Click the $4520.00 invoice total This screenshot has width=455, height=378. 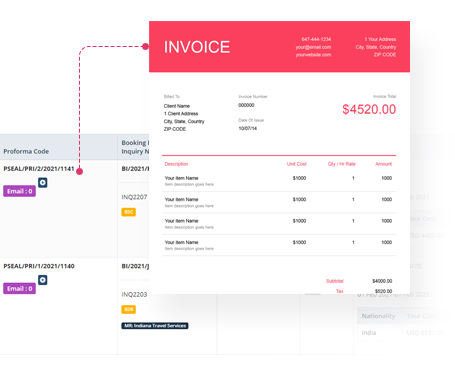tap(369, 109)
